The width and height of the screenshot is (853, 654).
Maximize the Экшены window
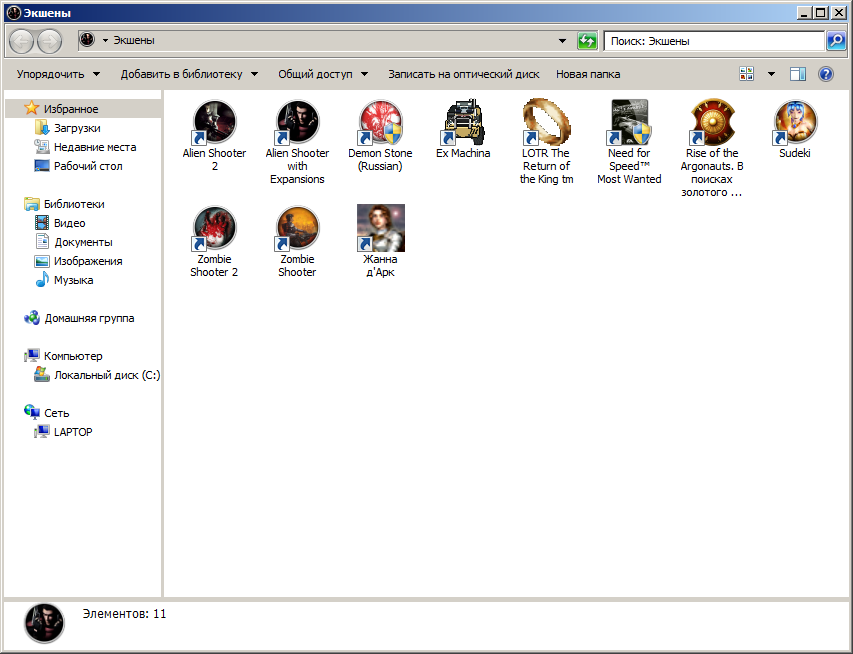(x=821, y=13)
